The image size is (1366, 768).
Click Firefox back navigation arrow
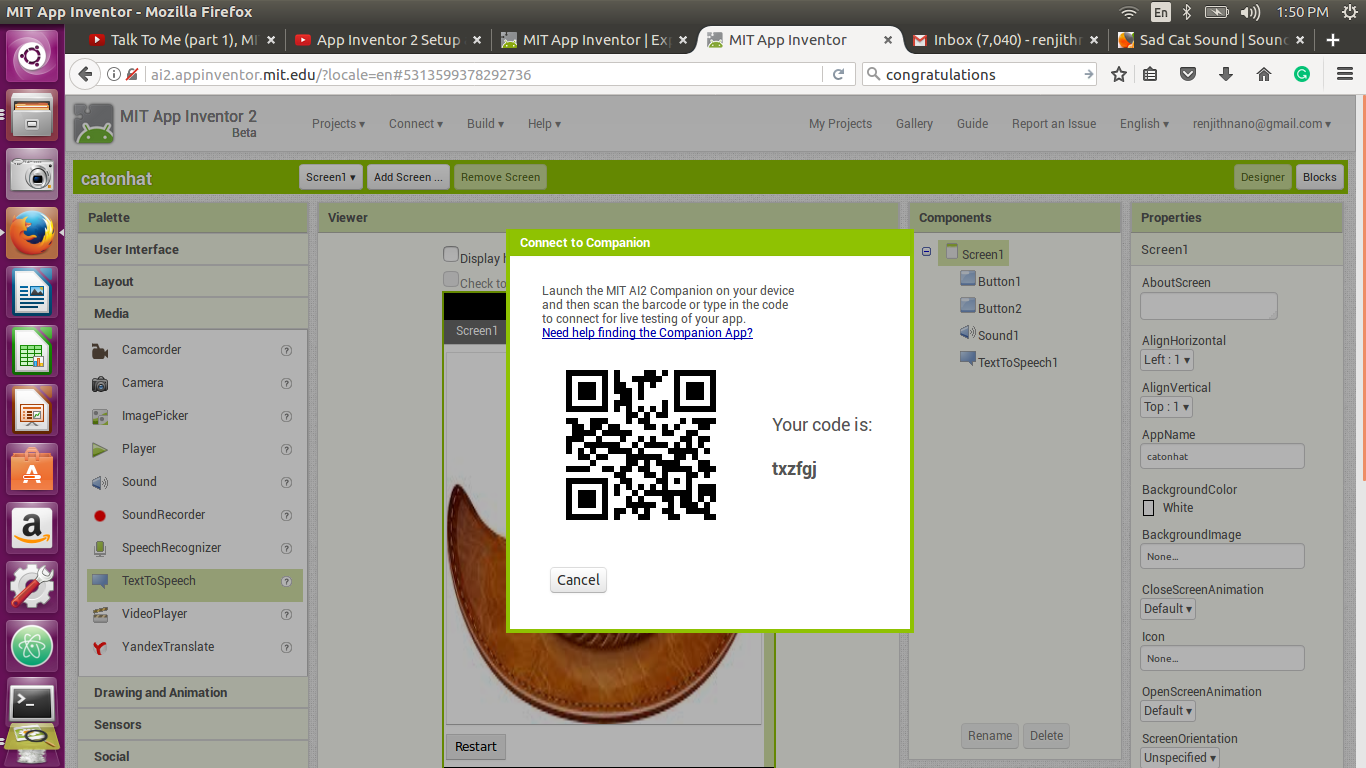point(85,74)
